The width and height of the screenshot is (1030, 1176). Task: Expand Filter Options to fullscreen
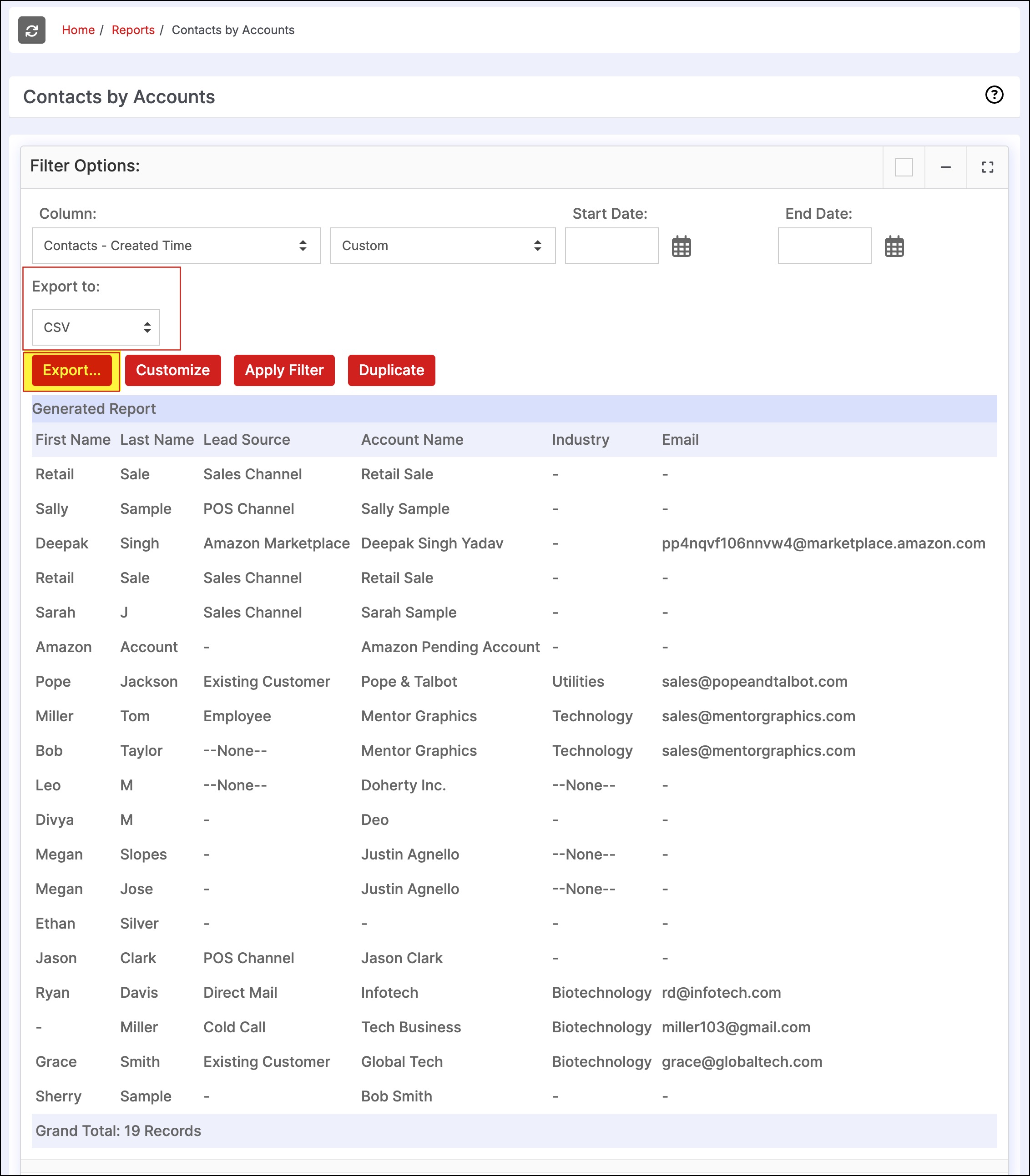click(x=988, y=167)
